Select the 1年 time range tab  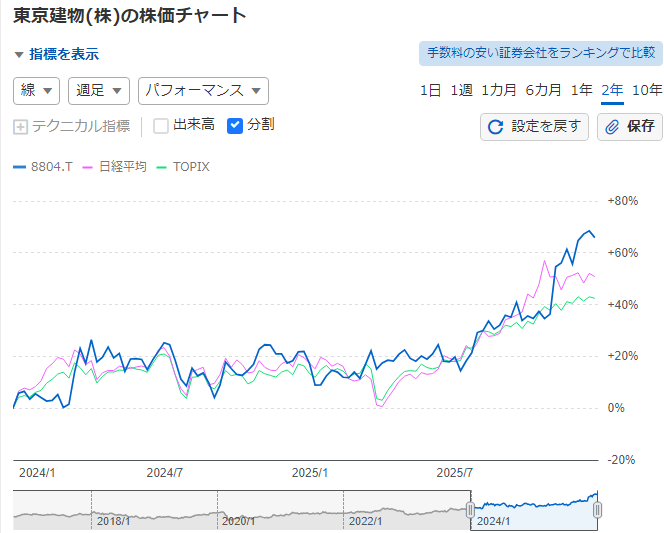click(581, 90)
